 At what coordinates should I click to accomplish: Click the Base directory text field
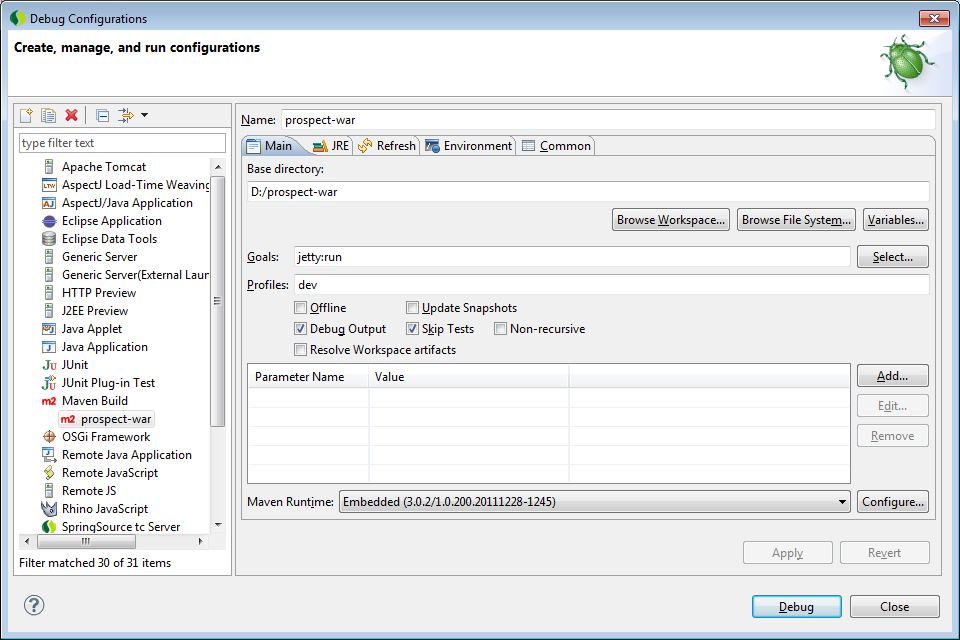coord(588,192)
